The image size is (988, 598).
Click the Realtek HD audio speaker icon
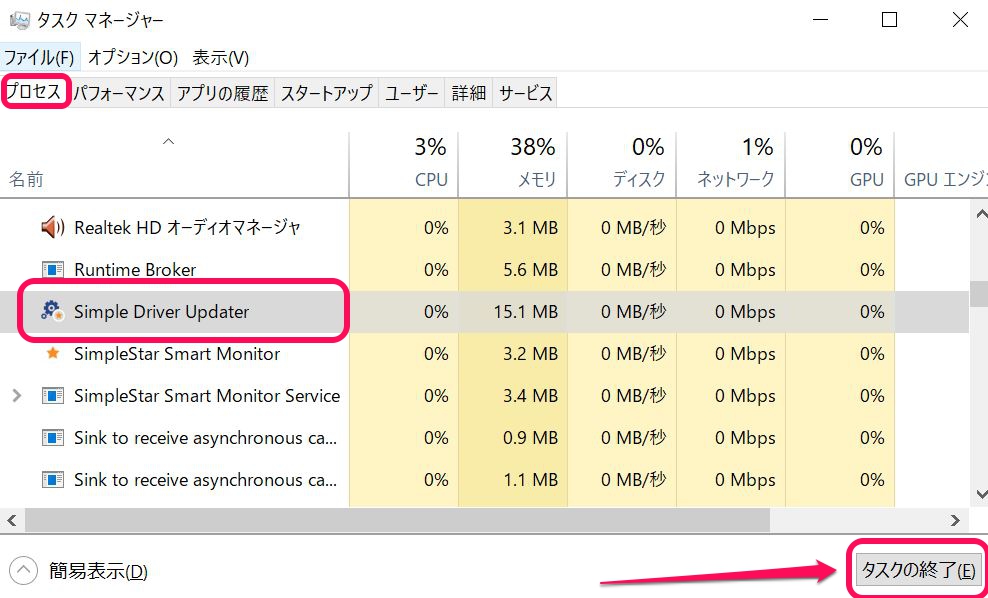point(52,228)
